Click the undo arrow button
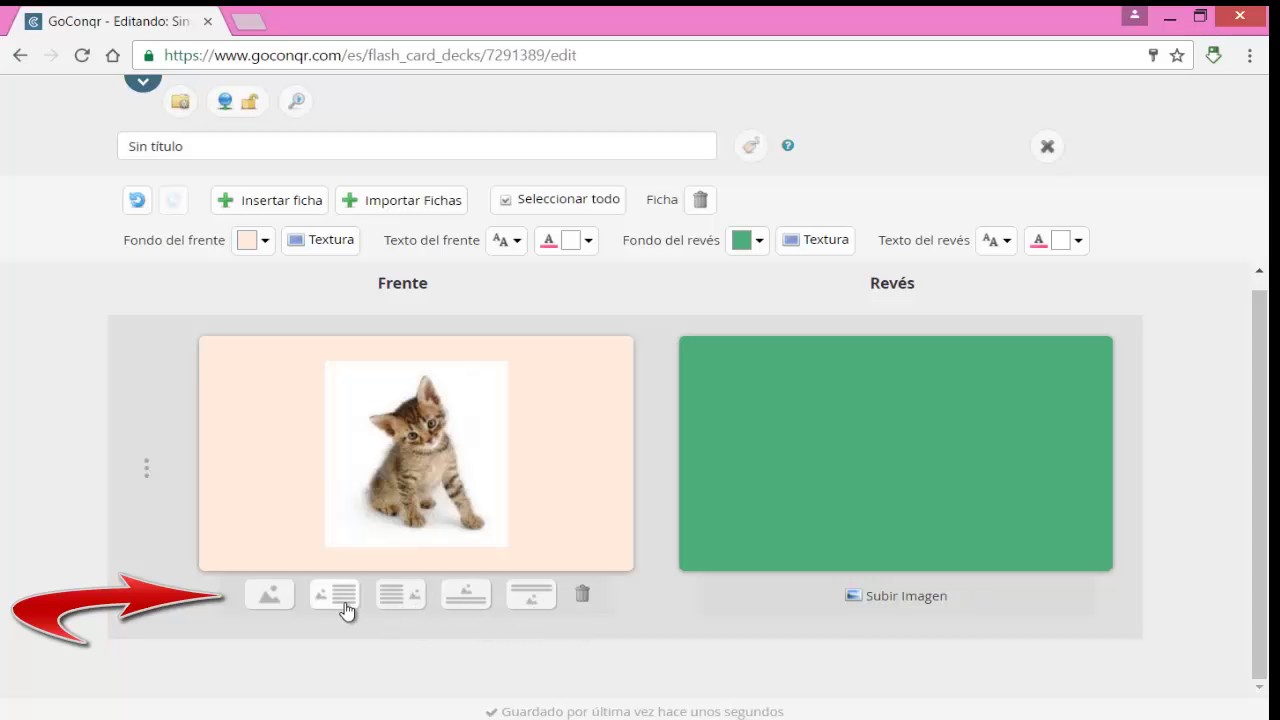The image size is (1280, 720). 137,200
